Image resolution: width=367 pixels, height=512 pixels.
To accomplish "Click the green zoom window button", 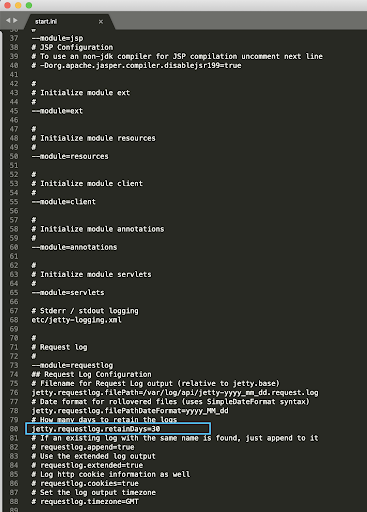I will [29, 5].
